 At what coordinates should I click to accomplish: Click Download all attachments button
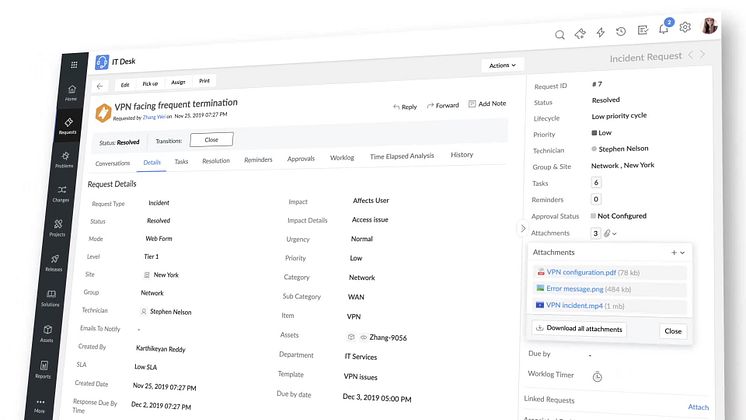[x=579, y=329]
